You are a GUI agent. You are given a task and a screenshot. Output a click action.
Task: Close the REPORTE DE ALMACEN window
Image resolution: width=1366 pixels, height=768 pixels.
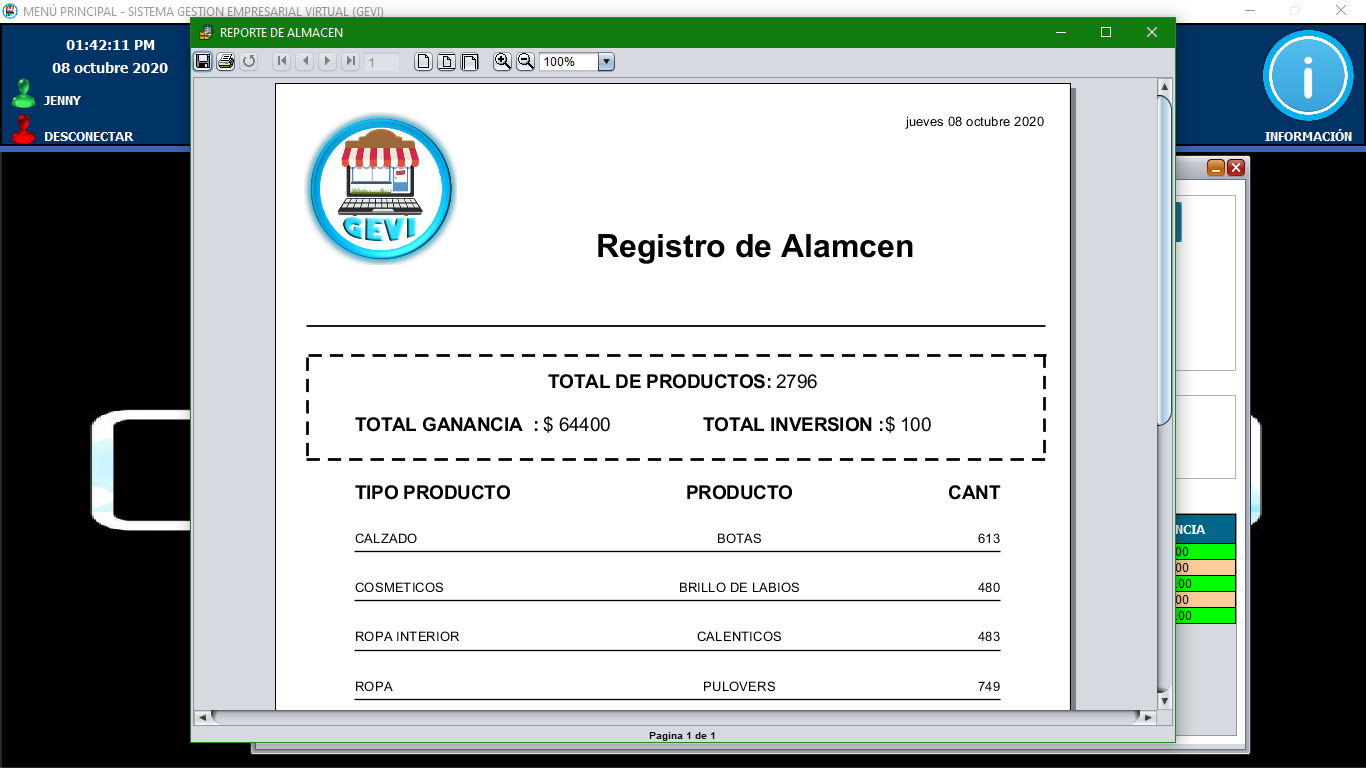tap(1152, 32)
